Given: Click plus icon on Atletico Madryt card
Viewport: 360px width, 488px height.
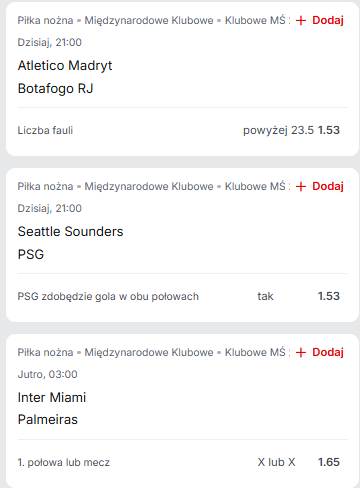Looking at the screenshot, I should coord(301,21).
